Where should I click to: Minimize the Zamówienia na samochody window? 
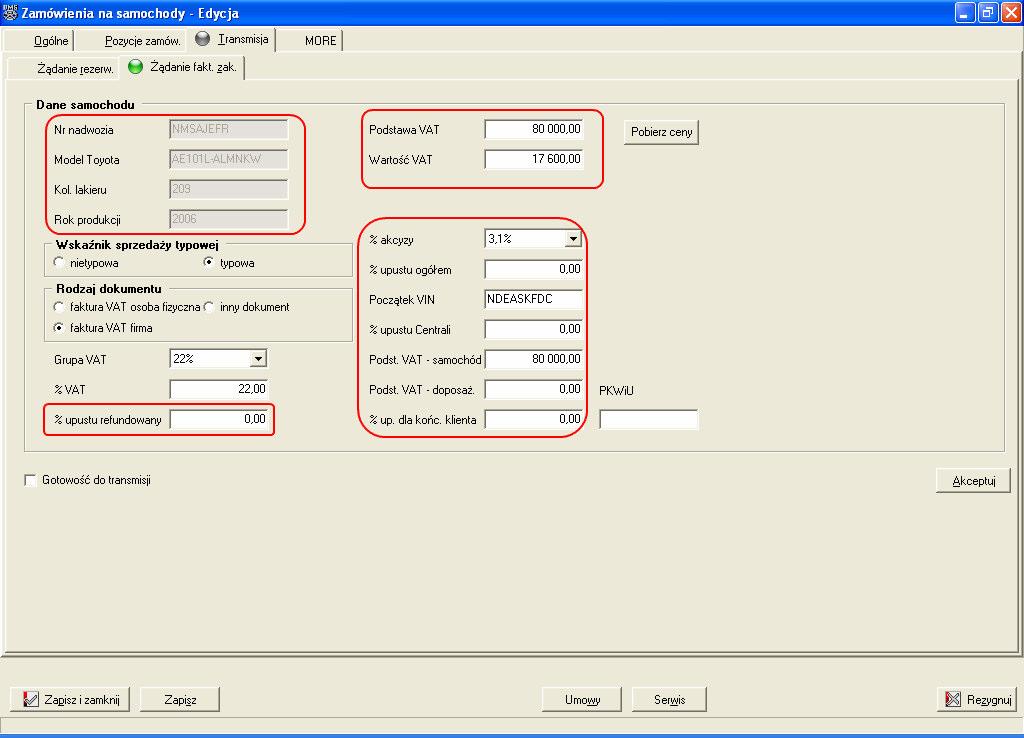point(965,12)
